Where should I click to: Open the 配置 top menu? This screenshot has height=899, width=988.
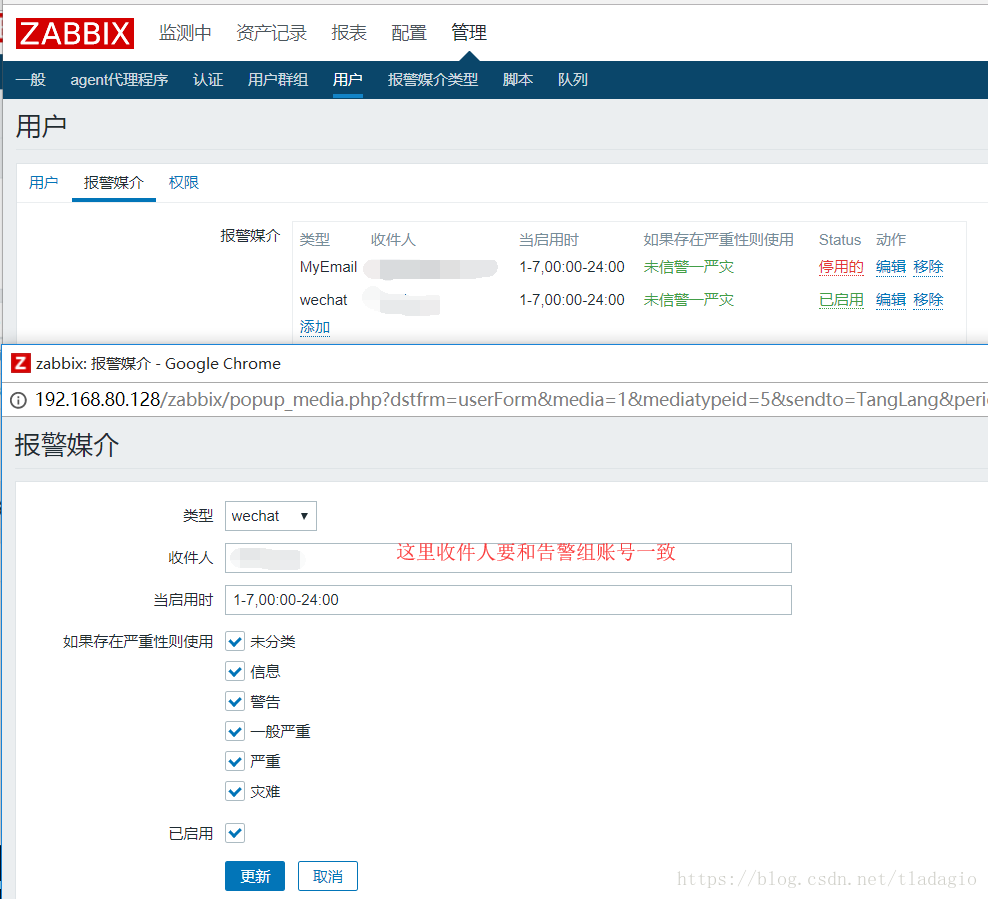pyautogui.click(x=408, y=33)
